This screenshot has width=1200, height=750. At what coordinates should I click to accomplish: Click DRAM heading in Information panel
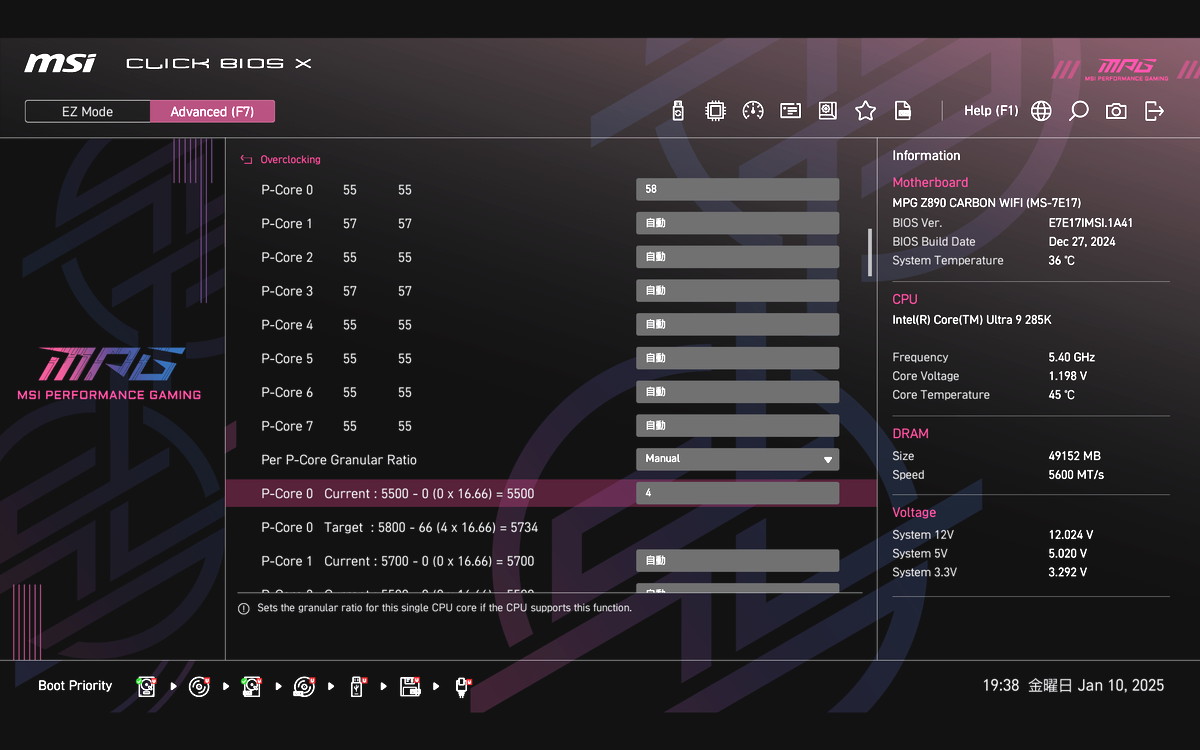pos(911,433)
